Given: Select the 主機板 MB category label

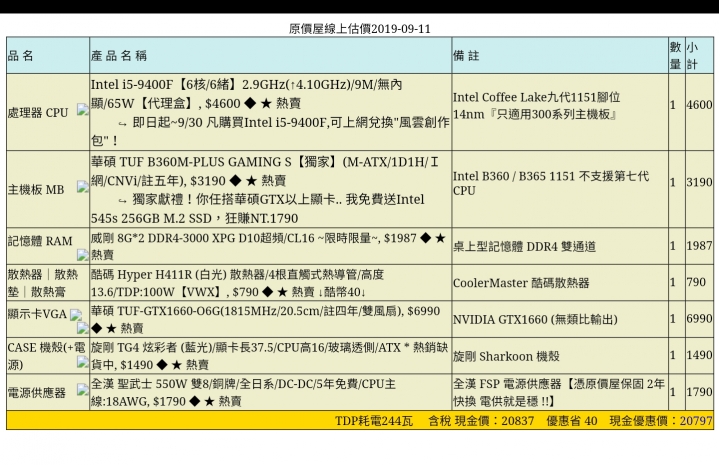Looking at the screenshot, I should click(x=36, y=190).
